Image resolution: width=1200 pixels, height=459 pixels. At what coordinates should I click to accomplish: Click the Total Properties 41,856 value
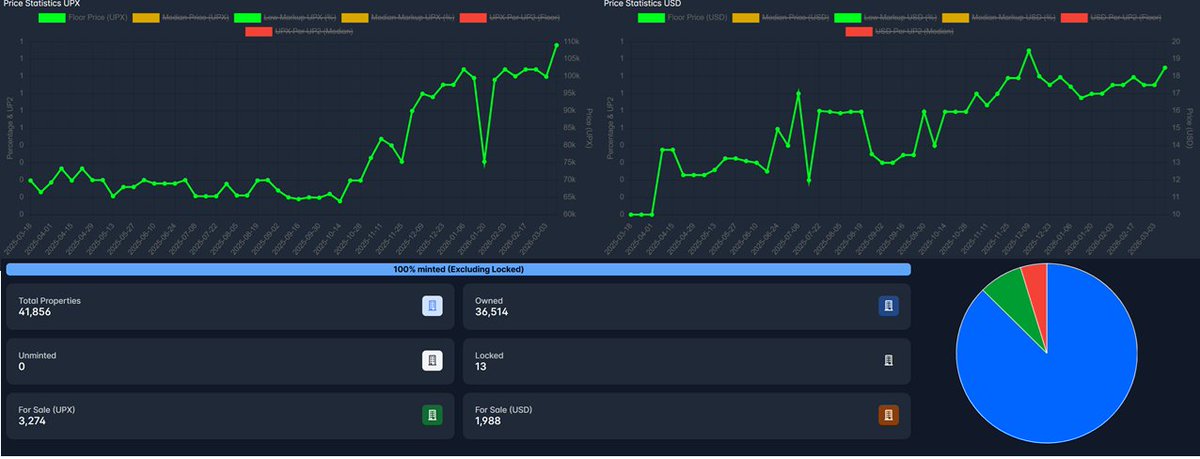pos(35,313)
